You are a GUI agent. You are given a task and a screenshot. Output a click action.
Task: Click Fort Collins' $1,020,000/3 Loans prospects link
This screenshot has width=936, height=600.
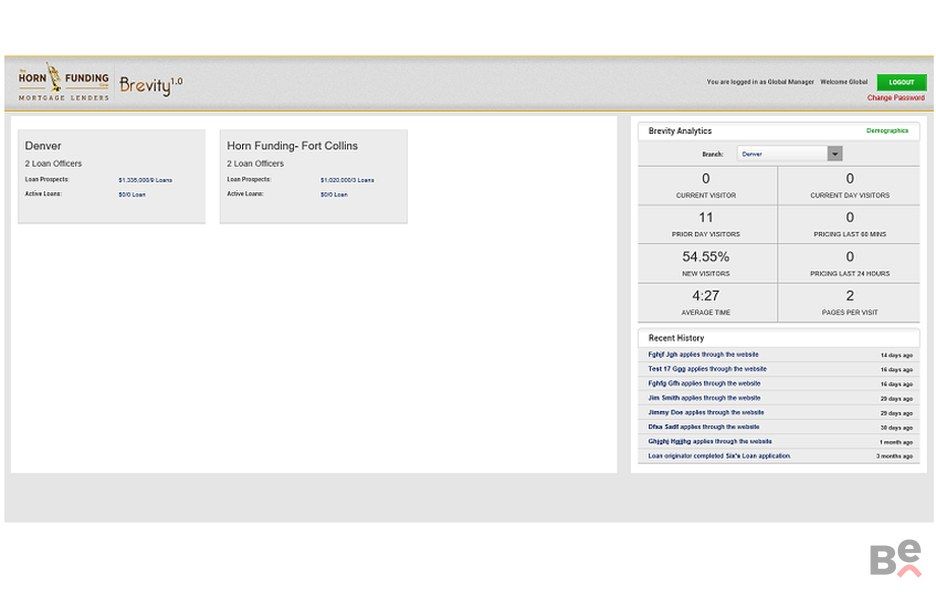(347, 180)
